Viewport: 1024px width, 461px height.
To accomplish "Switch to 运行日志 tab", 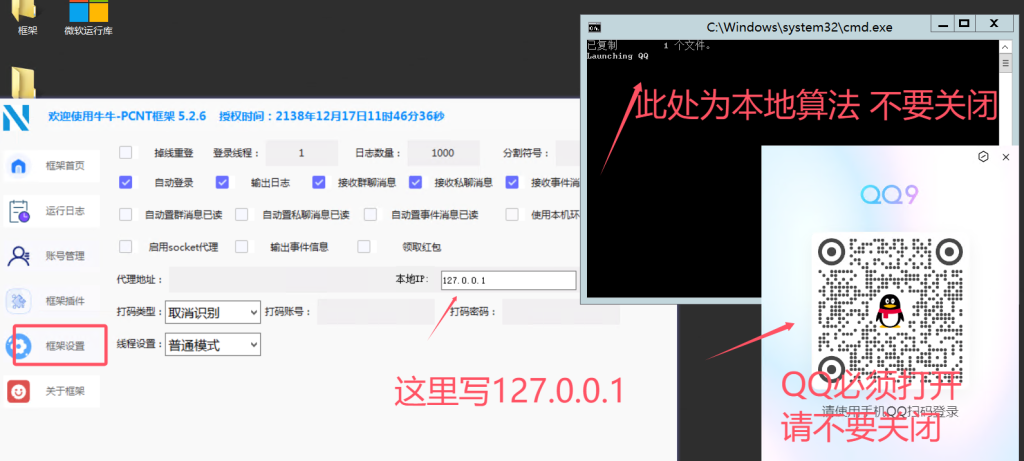I will (x=52, y=211).
